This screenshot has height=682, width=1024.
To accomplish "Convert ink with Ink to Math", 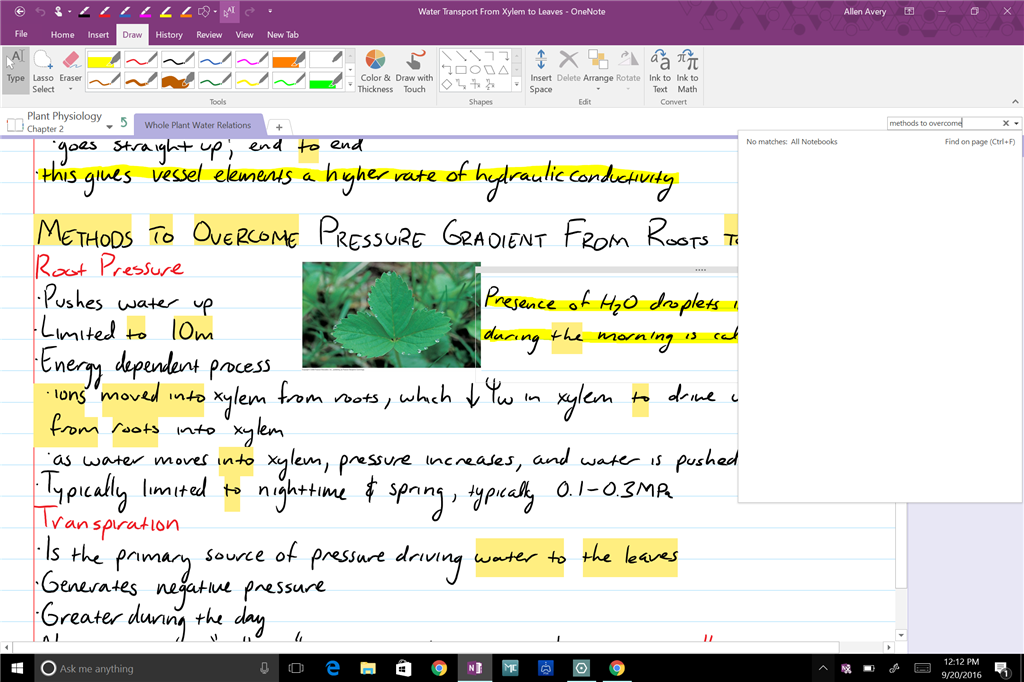I will [x=687, y=71].
